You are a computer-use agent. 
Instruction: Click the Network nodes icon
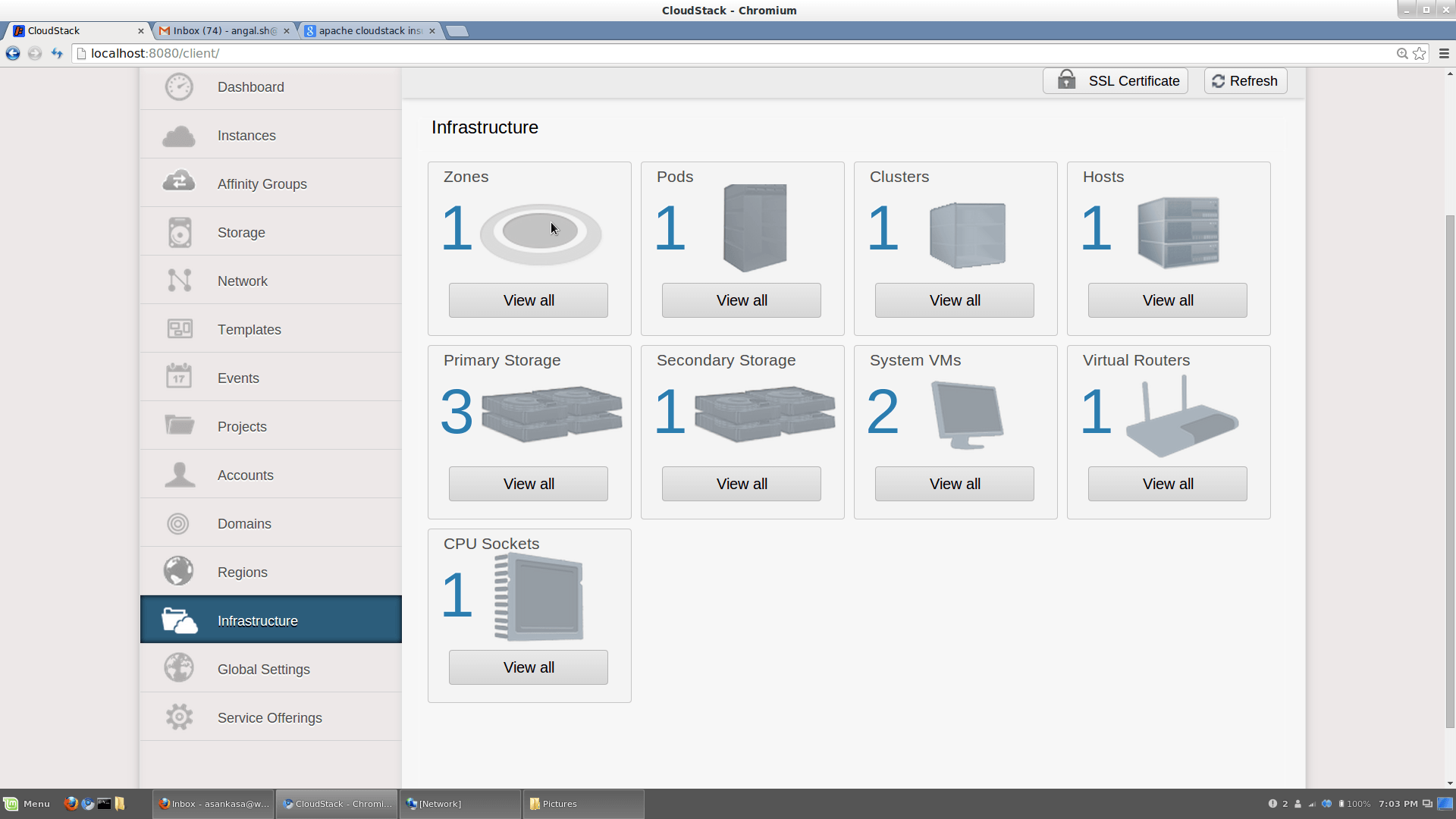click(x=180, y=281)
